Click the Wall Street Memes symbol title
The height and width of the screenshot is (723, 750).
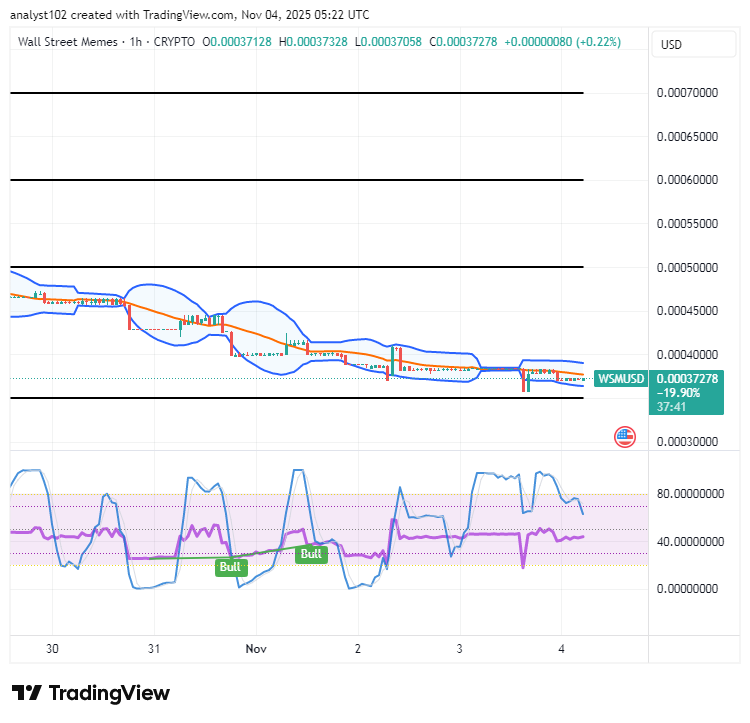point(67,42)
